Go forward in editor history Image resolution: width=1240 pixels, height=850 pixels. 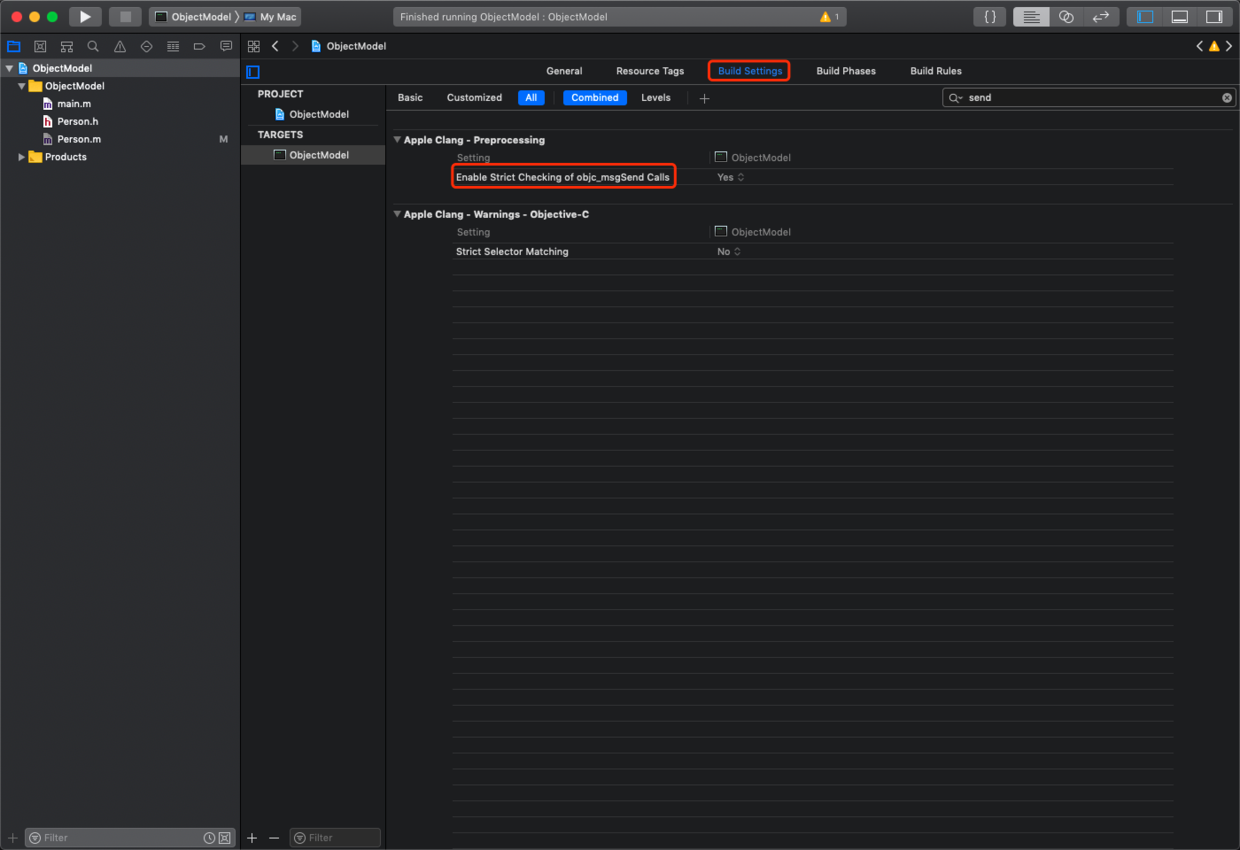point(295,46)
